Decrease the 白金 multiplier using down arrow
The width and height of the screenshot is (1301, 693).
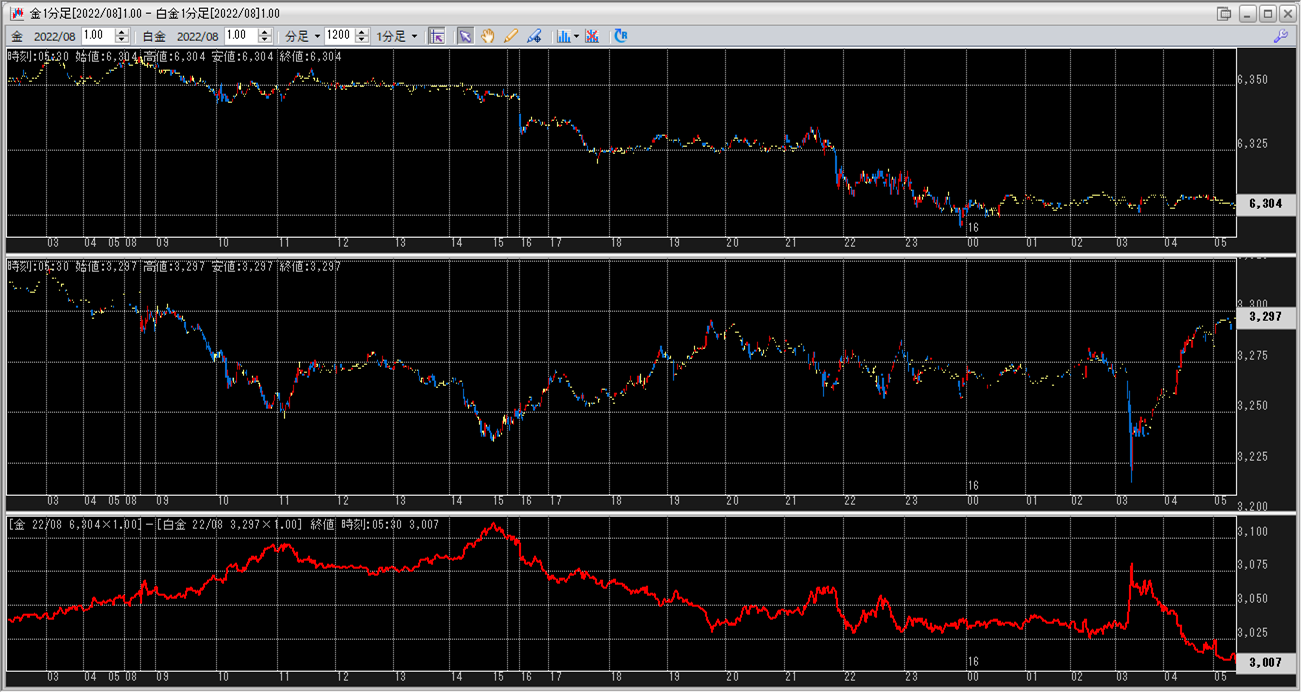coord(264,40)
